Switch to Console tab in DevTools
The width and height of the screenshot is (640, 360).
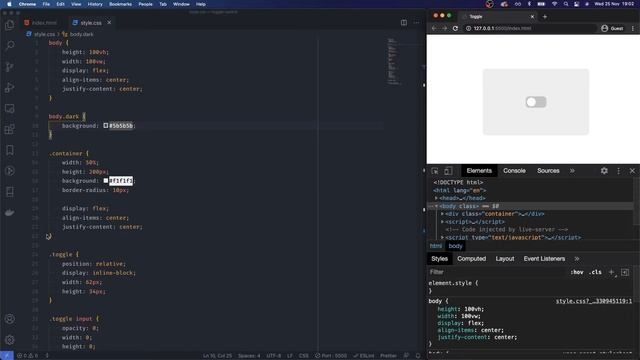(514, 171)
